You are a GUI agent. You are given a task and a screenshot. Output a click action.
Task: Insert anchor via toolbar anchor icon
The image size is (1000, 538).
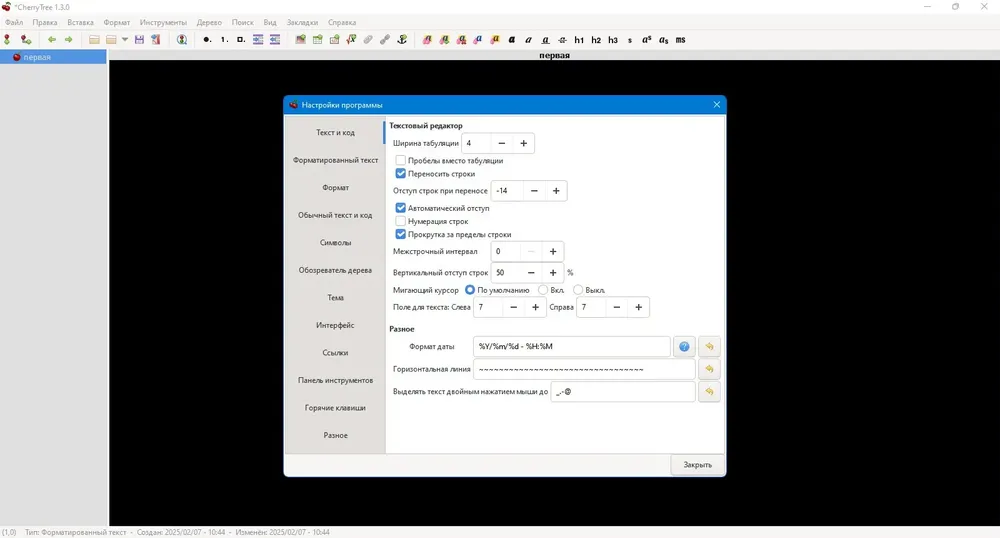pos(402,40)
